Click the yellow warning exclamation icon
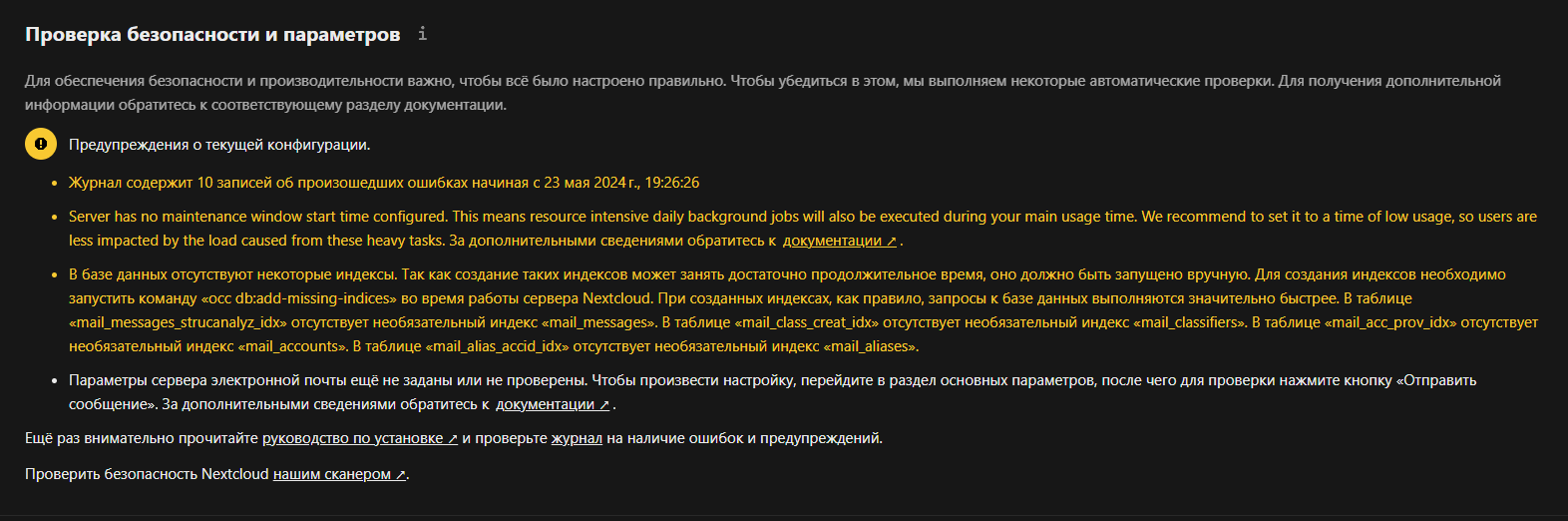Viewport: 1568px width, 521px height. point(41,144)
